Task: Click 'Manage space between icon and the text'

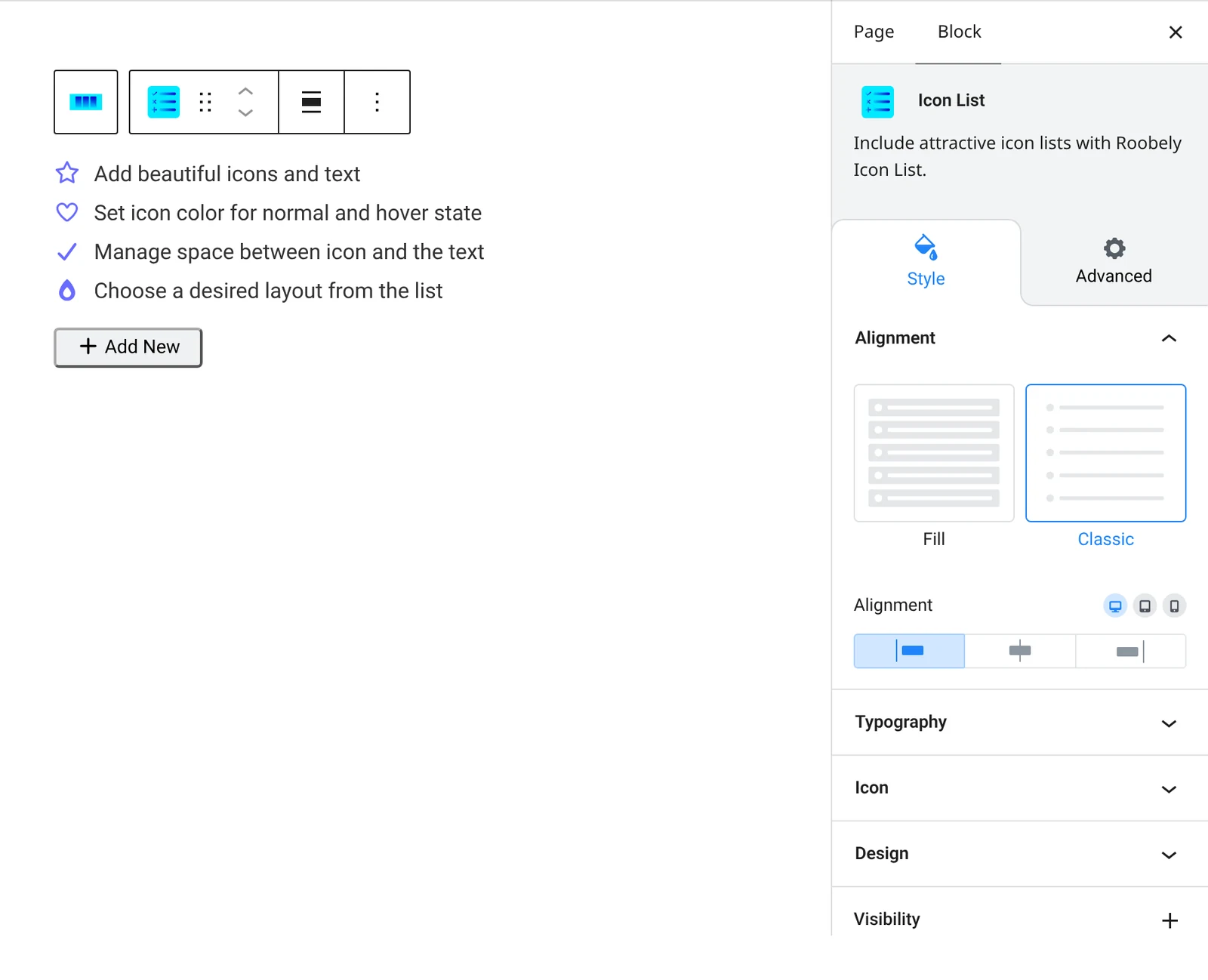Action: tap(289, 252)
